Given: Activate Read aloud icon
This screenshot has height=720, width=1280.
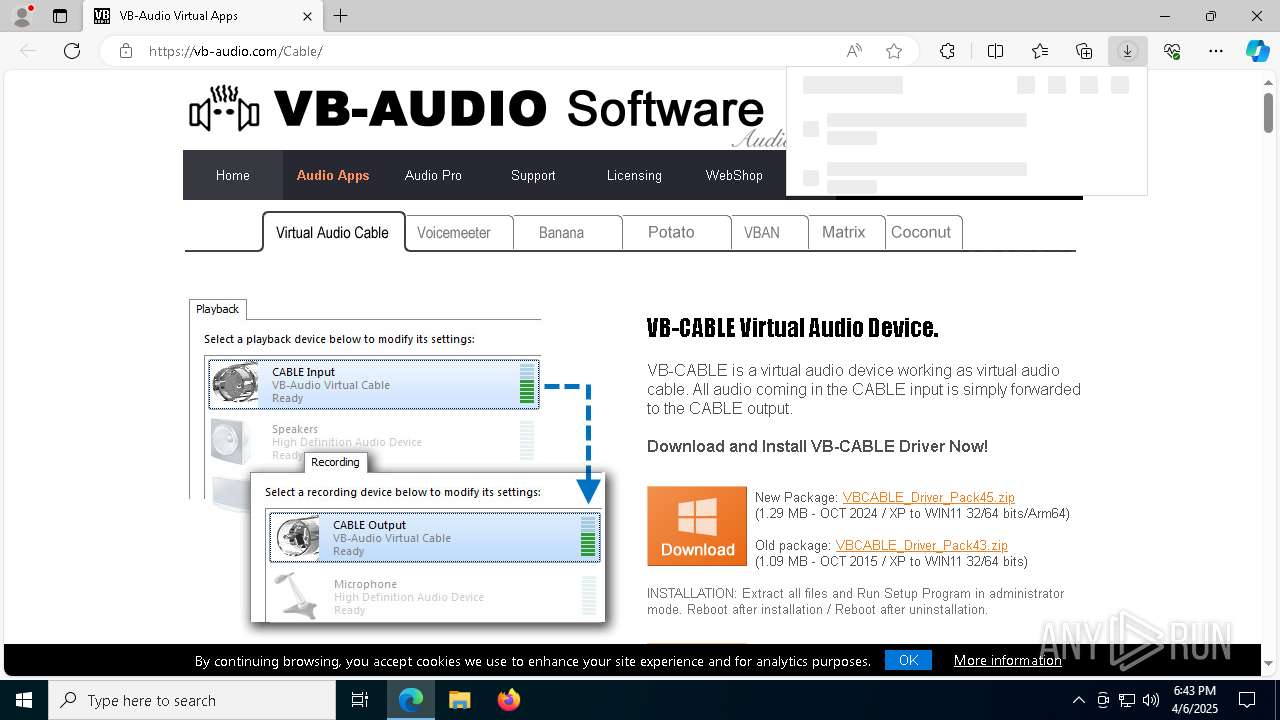Looking at the screenshot, I should [854, 51].
